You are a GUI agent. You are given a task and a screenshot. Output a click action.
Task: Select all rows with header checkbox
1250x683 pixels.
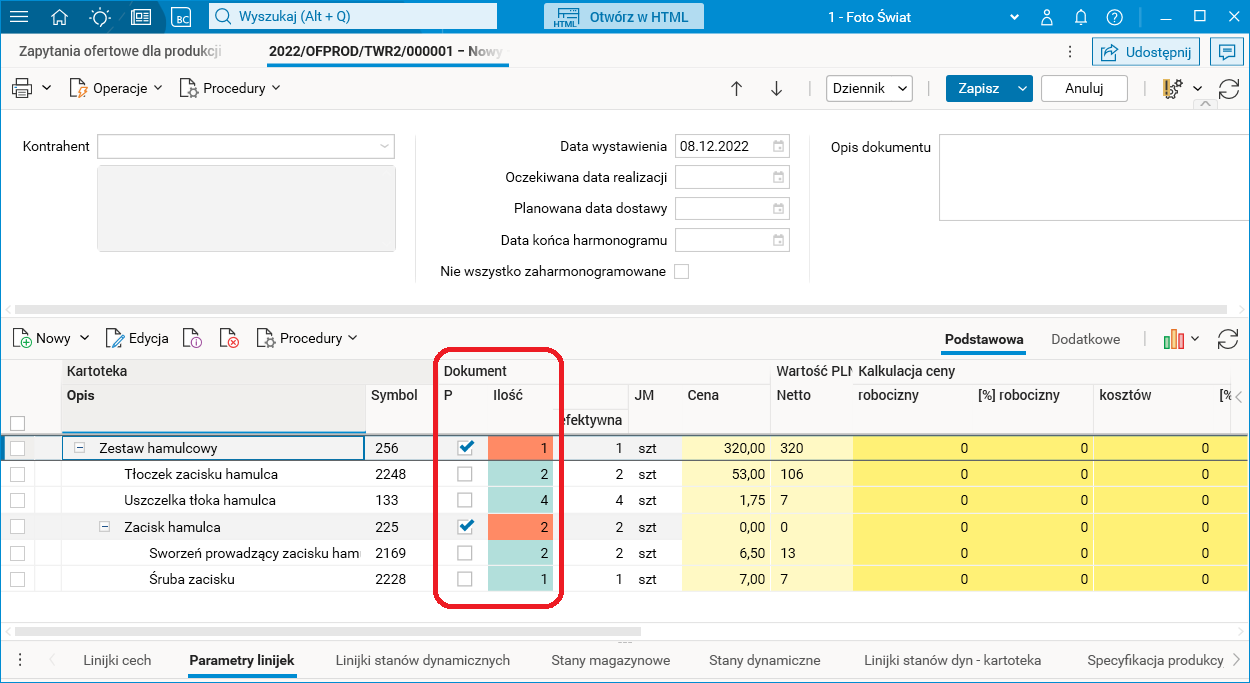click(17, 423)
